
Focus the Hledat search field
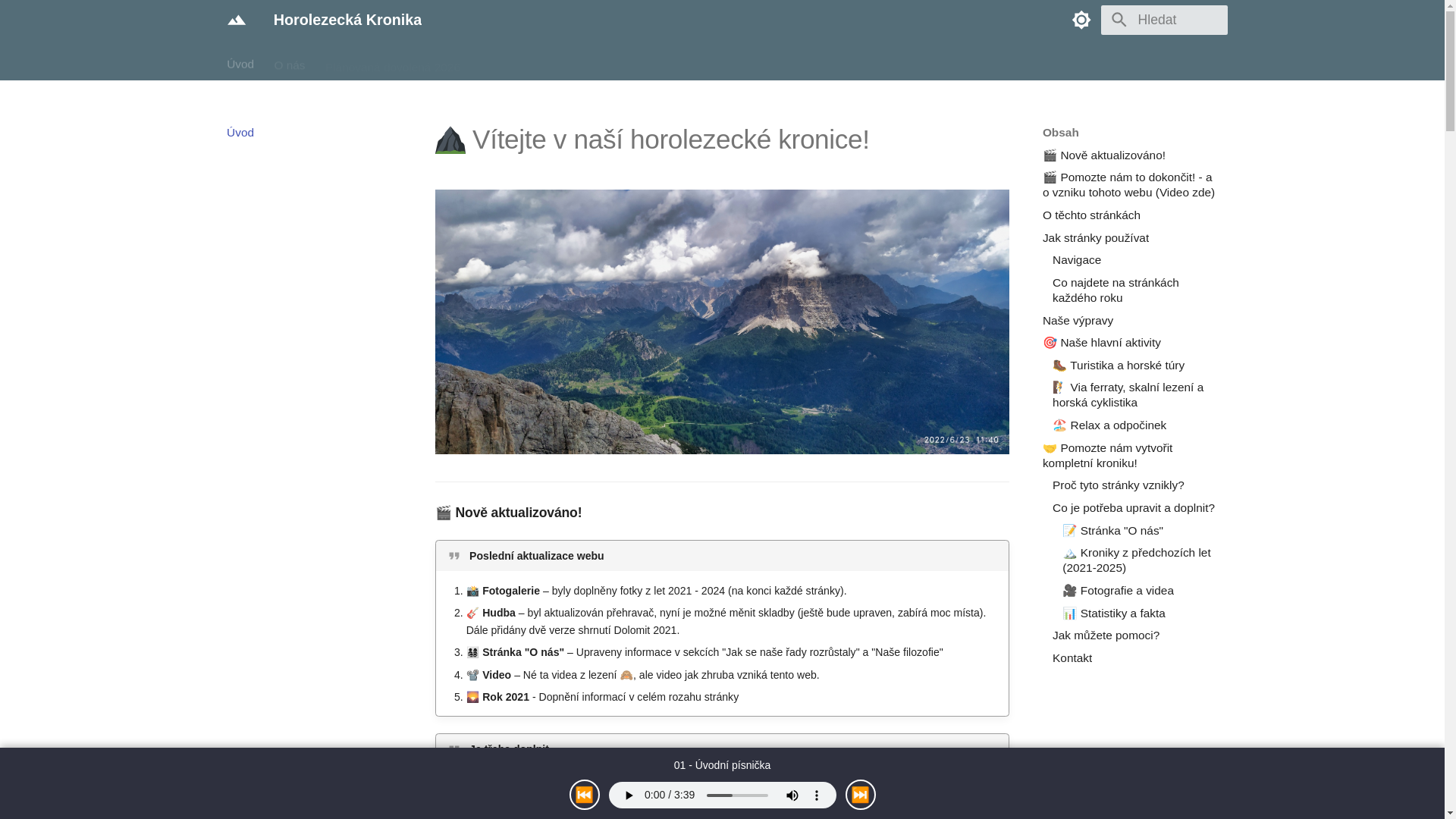pos(1164,20)
